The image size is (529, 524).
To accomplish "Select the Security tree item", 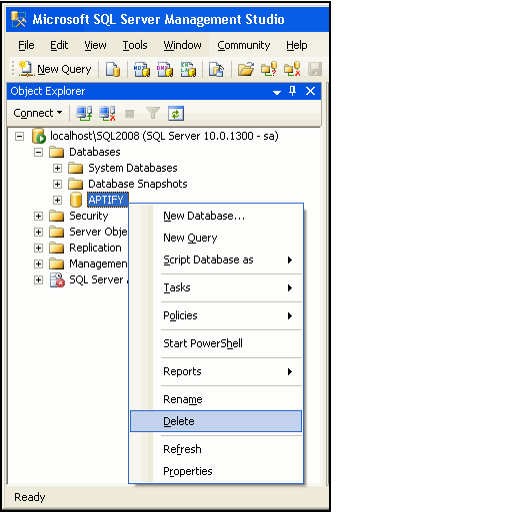I will coord(89,216).
